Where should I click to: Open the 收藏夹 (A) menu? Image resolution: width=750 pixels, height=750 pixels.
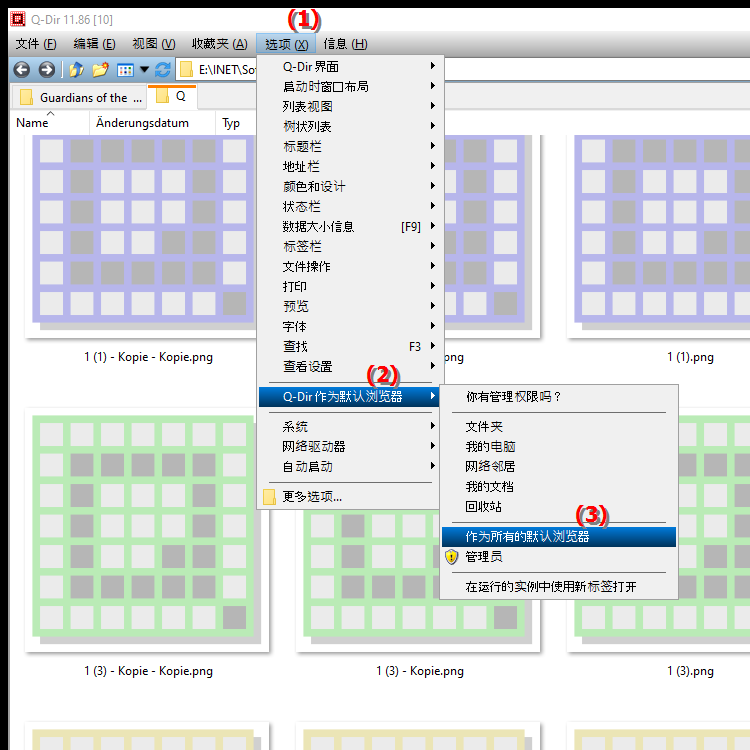tap(220, 44)
